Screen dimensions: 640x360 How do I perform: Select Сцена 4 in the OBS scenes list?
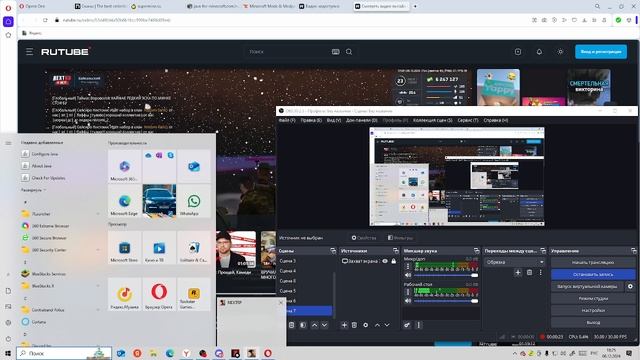306,271
